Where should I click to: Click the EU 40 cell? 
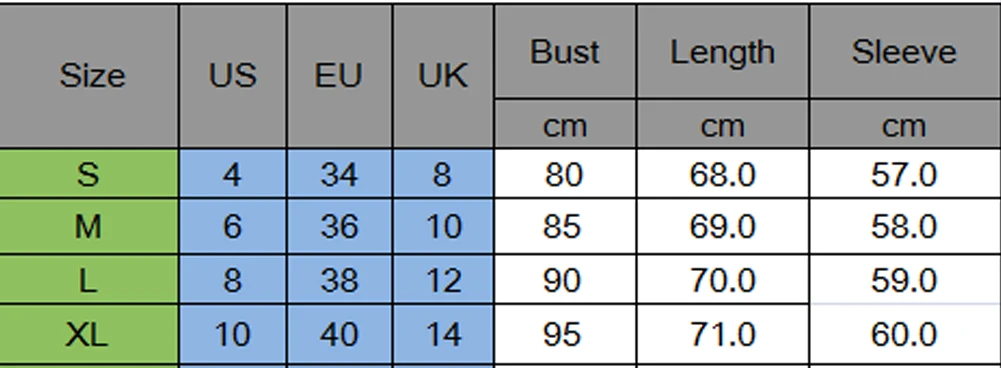coord(340,334)
